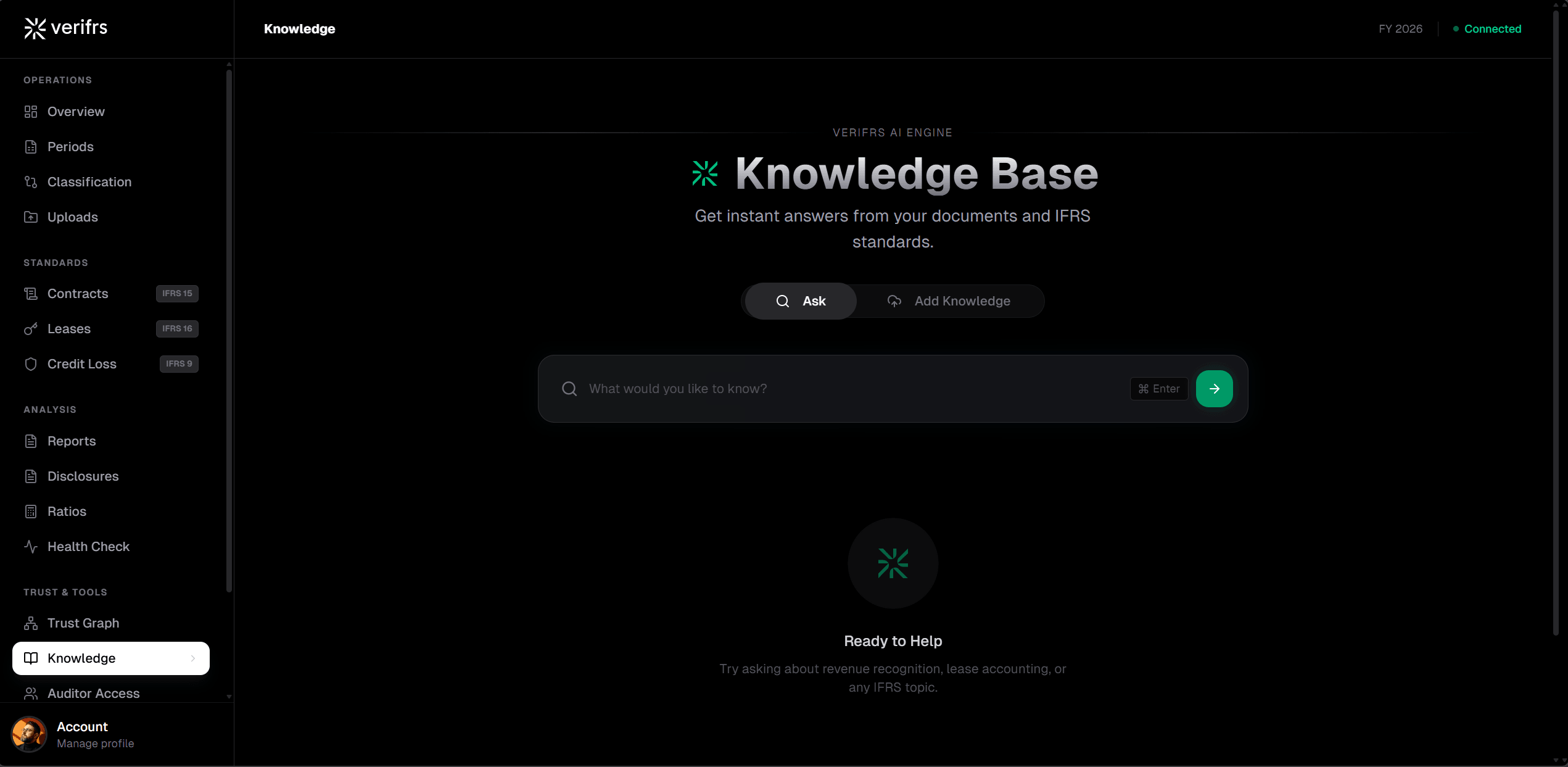Click the Trust Graph network icon
Viewport: 1568px width, 767px height.
point(31,623)
